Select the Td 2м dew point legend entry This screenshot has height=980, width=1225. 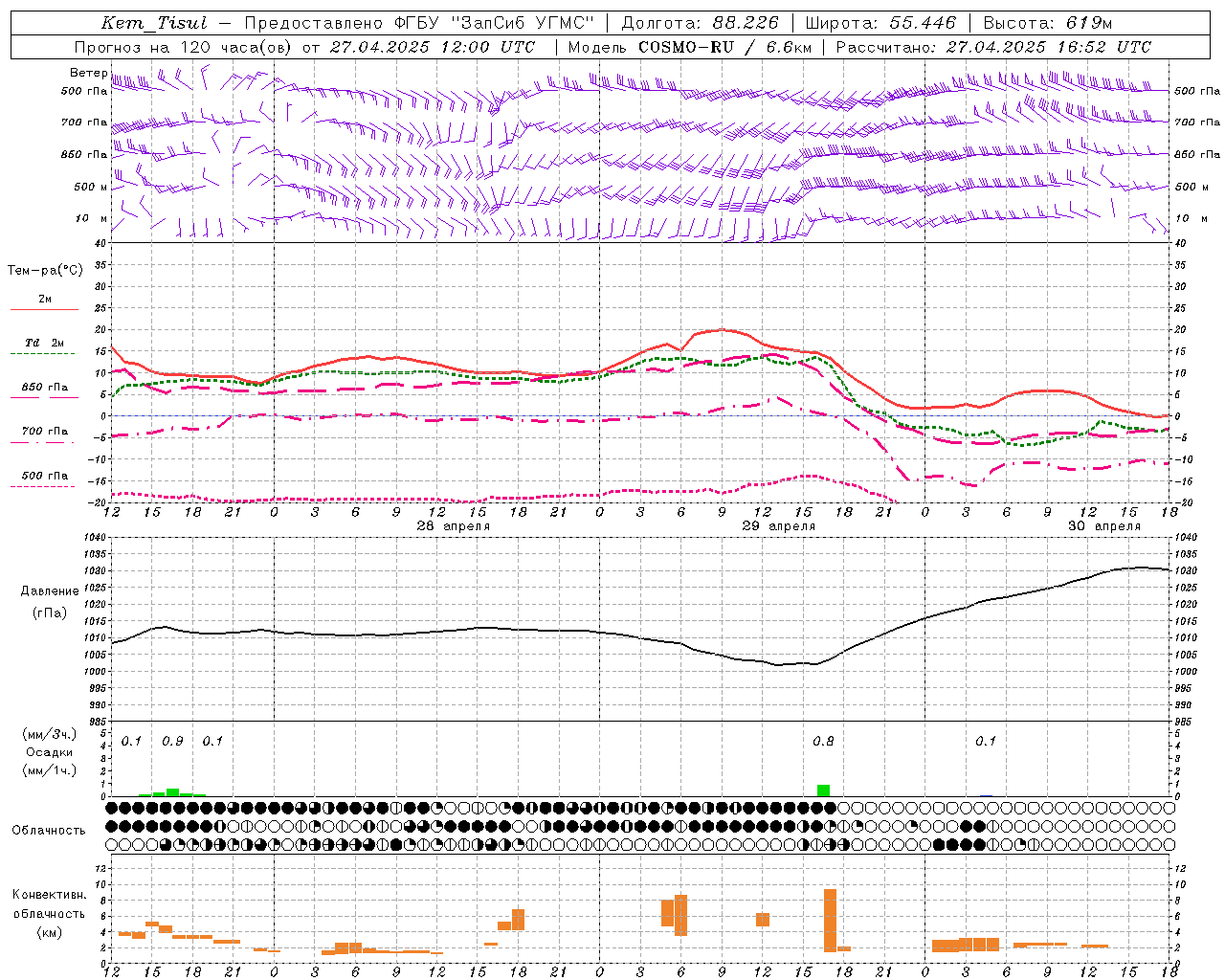pyautogui.click(x=44, y=343)
